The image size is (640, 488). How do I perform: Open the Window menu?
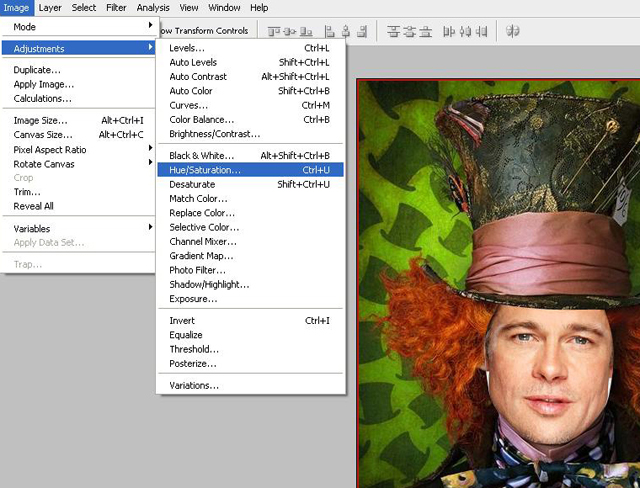(x=224, y=8)
